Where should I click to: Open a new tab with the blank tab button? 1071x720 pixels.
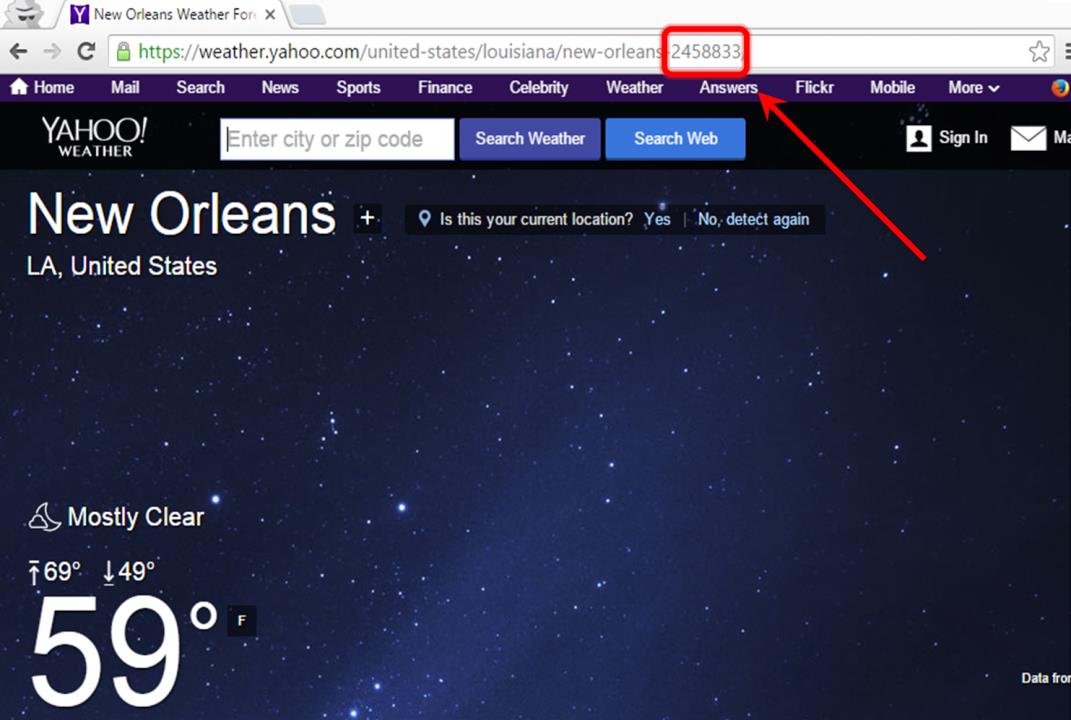[x=307, y=14]
